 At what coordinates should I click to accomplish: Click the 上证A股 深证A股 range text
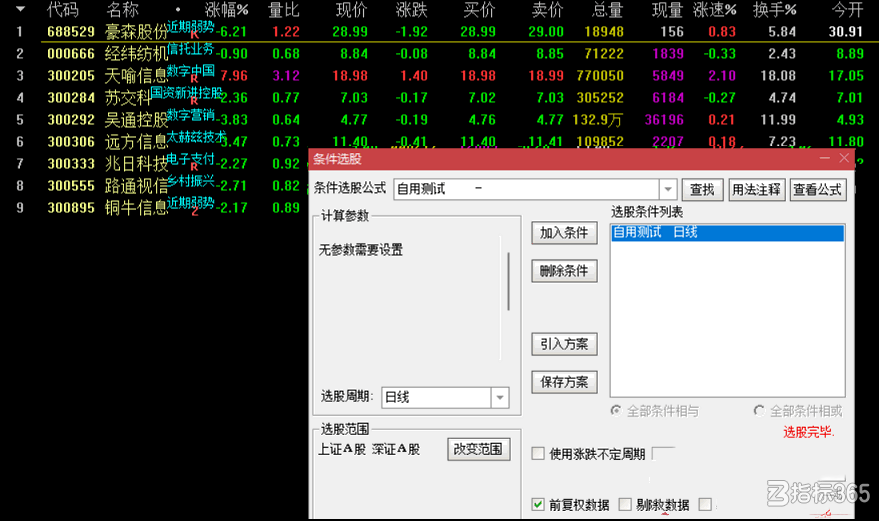pos(369,449)
